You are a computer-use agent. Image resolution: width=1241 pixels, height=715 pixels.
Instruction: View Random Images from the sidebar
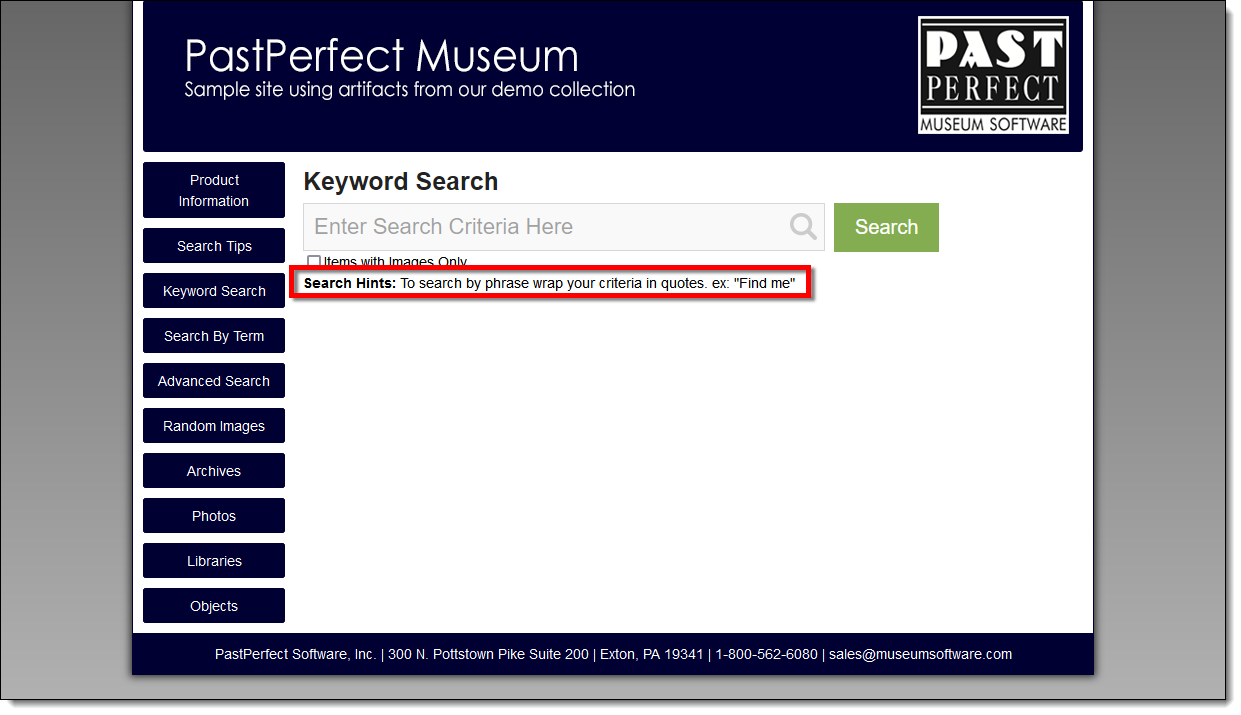coord(214,426)
